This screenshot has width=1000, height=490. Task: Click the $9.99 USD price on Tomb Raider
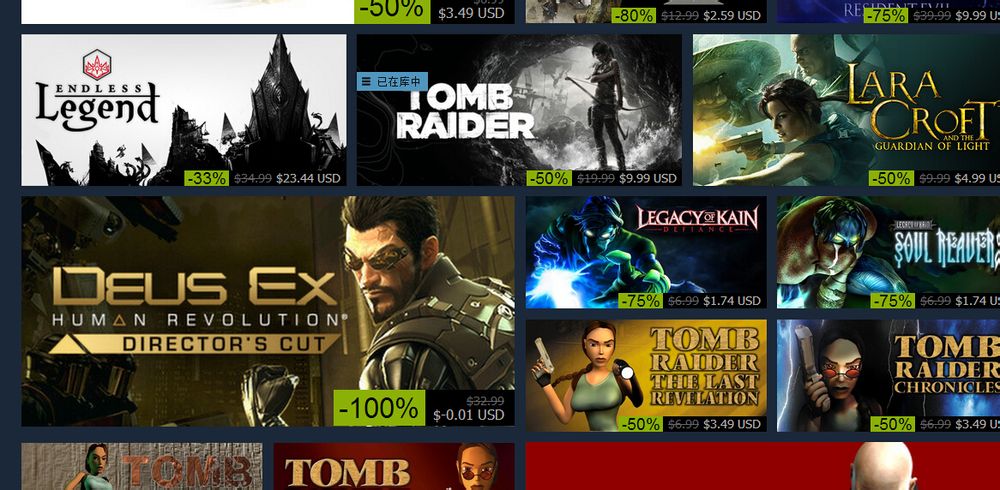tap(648, 178)
